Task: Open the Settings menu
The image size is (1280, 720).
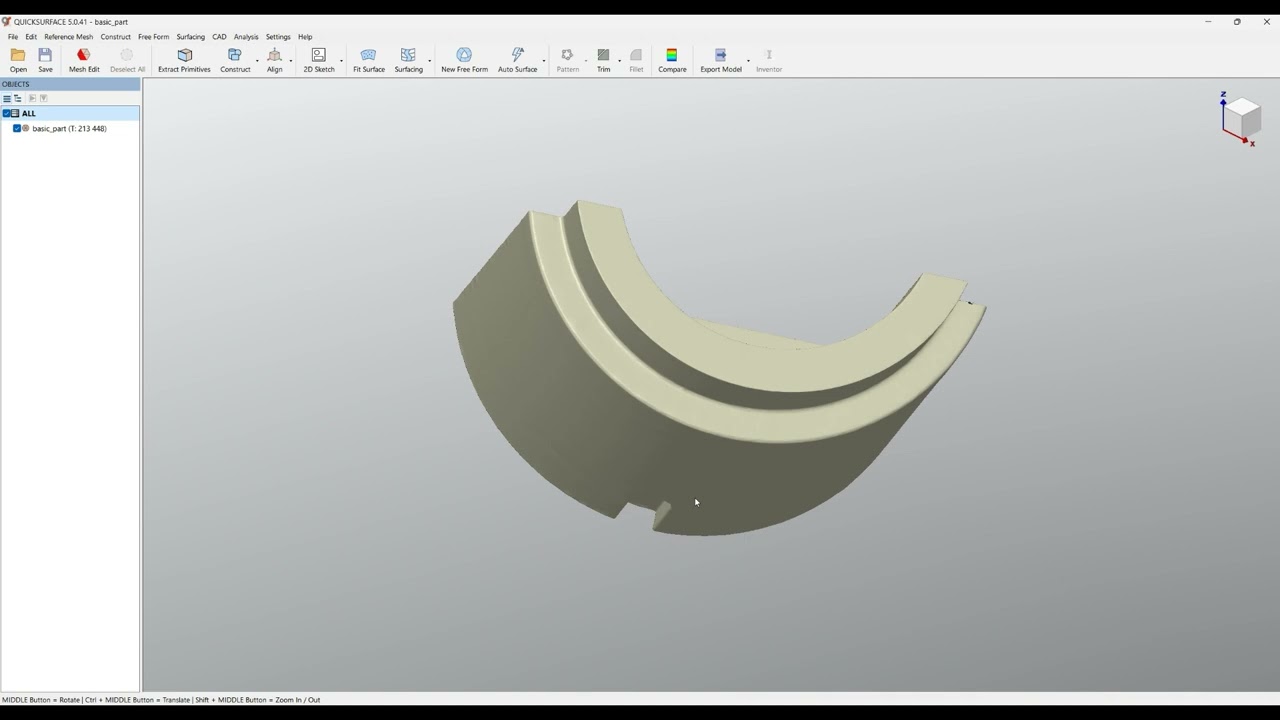Action: (x=278, y=37)
